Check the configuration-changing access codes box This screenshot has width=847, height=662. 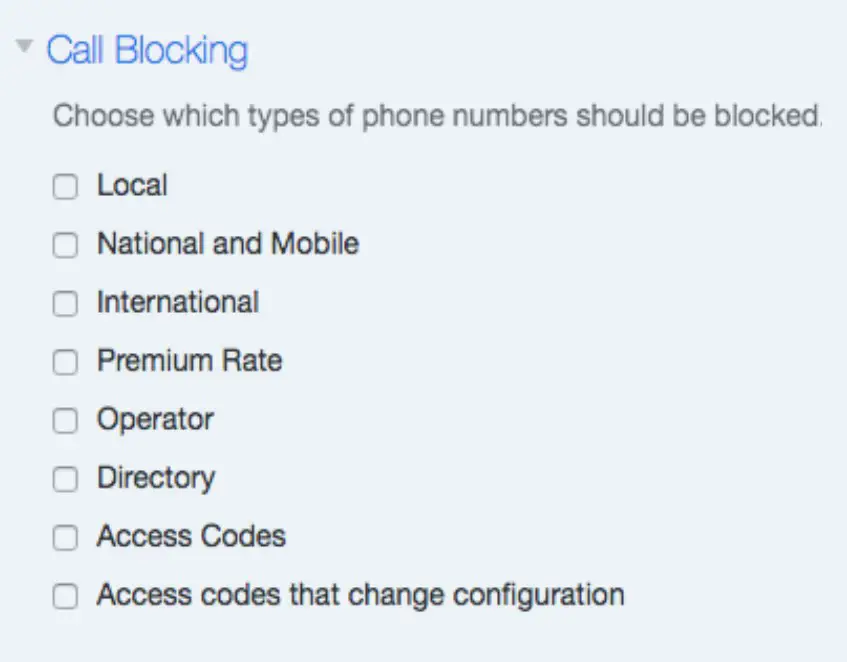[65, 597]
